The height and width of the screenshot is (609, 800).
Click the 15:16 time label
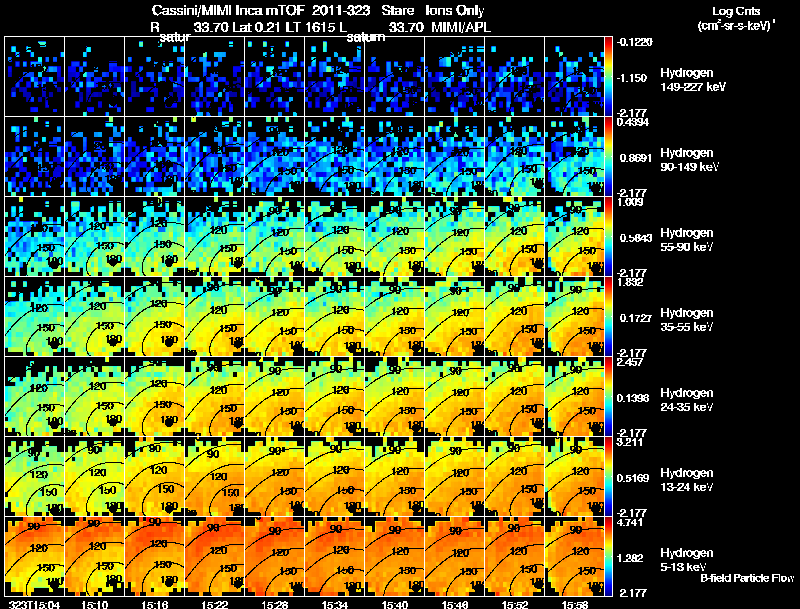(155, 604)
